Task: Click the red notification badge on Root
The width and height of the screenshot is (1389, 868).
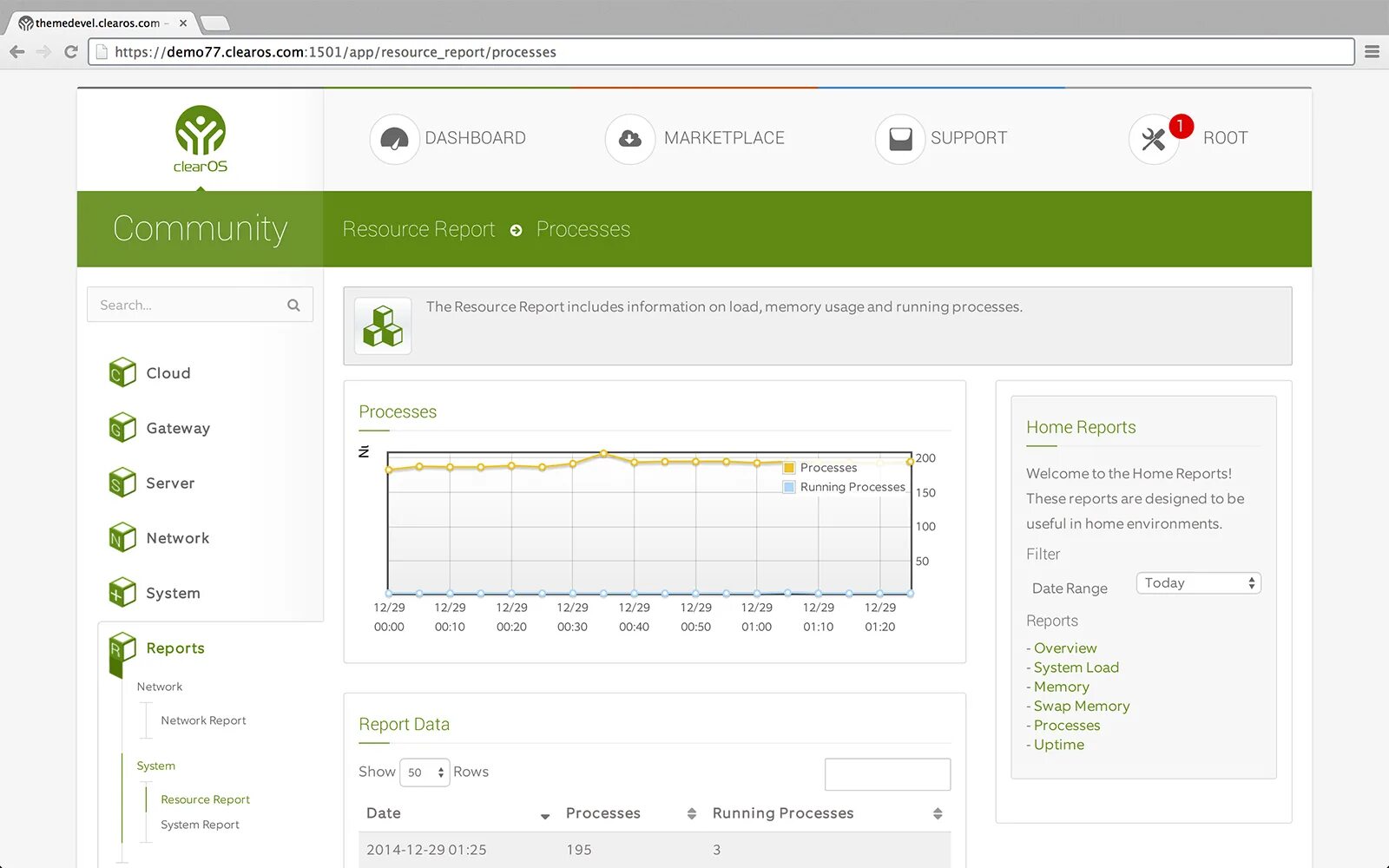Action: coord(1181,126)
